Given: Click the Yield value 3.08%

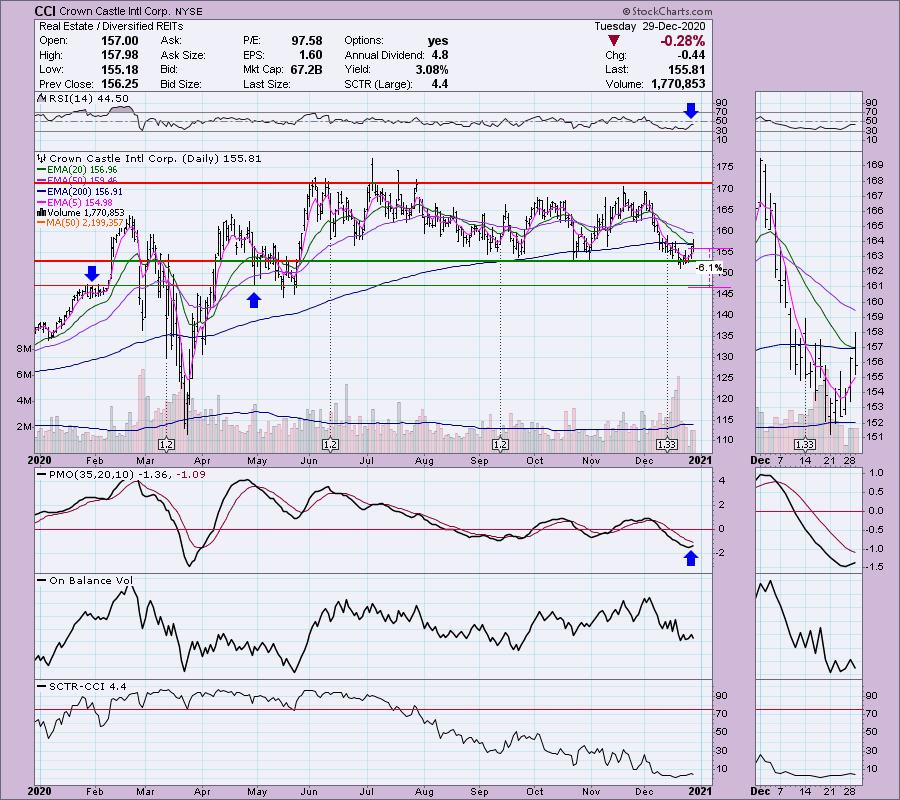Looking at the screenshot, I should pos(432,69).
